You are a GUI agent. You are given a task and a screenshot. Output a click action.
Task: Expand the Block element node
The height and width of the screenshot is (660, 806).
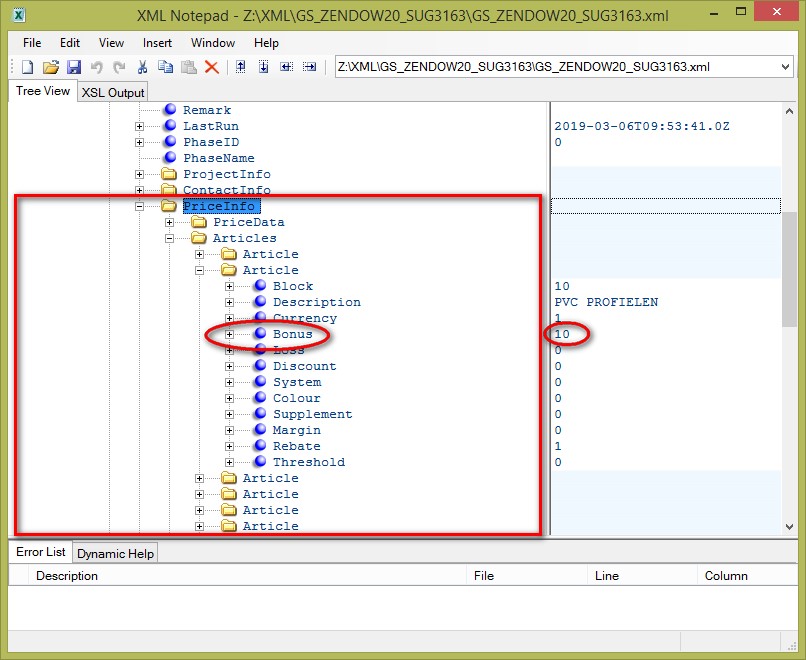tap(229, 286)
